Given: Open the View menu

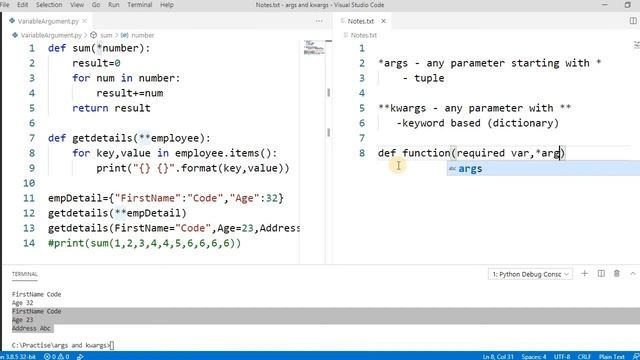Looking at the screenshot, I should [77, 5].
